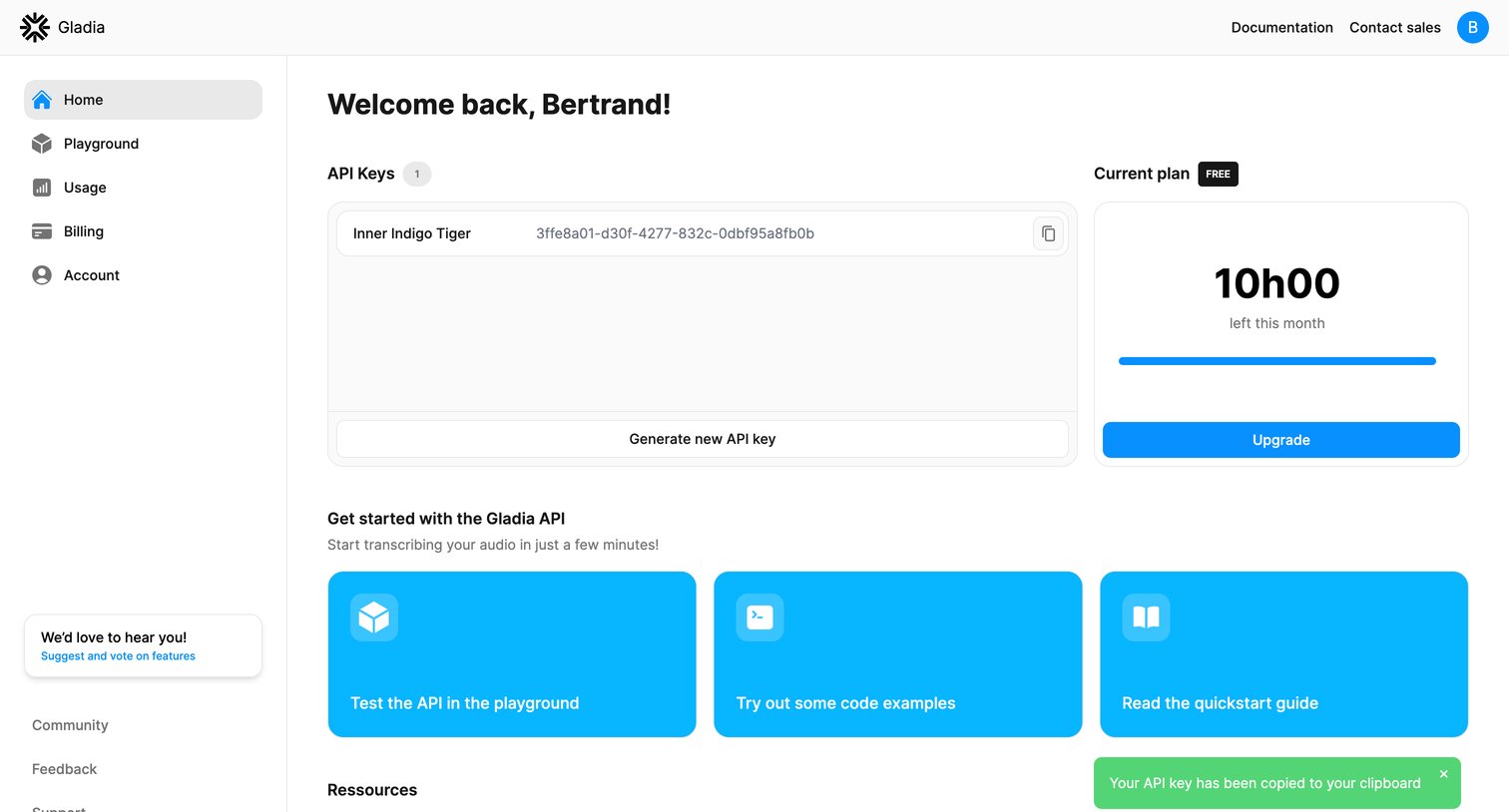The width and height of the screenshot is (1509, 812).
Task: Upgrade the current plan
Action: [x=1281, y=440]
